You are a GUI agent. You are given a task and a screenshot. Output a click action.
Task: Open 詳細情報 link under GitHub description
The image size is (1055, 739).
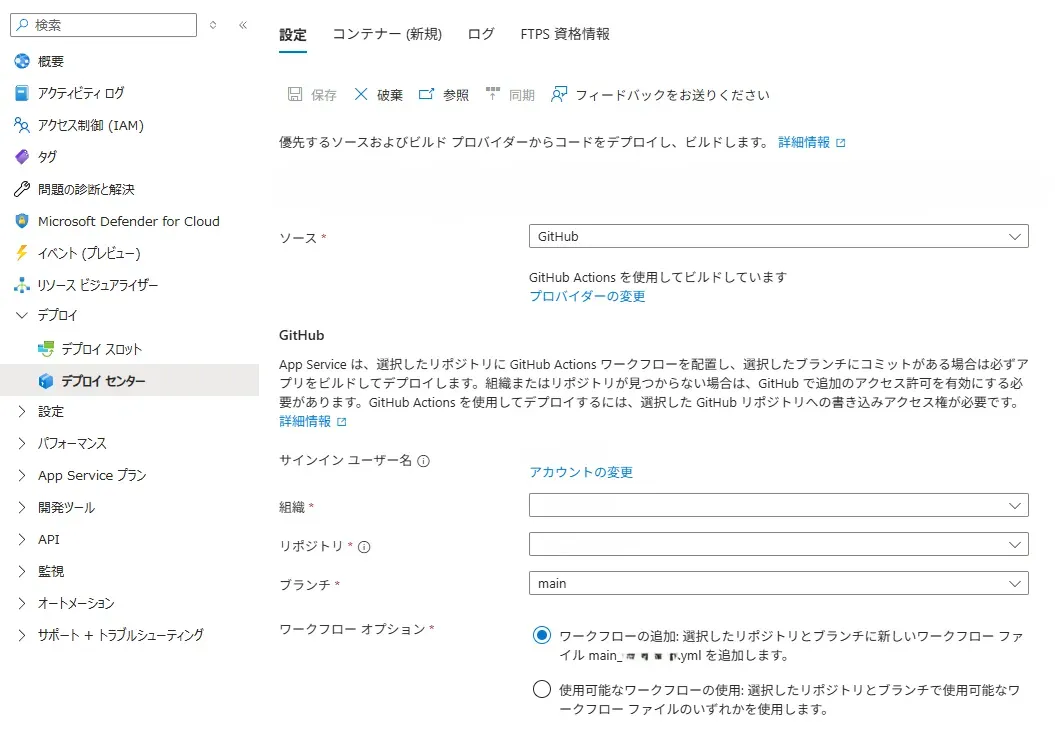coord(305,422)
